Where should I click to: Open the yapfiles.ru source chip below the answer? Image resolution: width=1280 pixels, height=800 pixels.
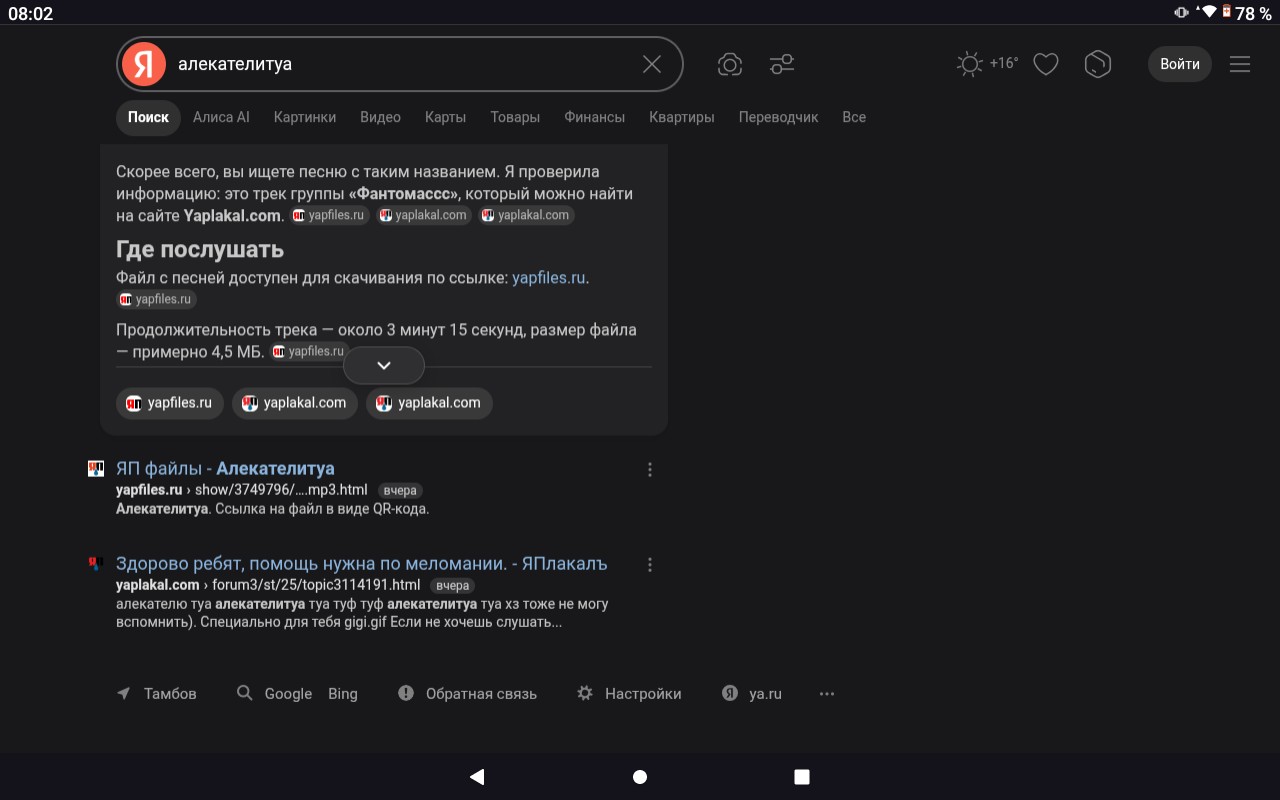click(169, 403)
